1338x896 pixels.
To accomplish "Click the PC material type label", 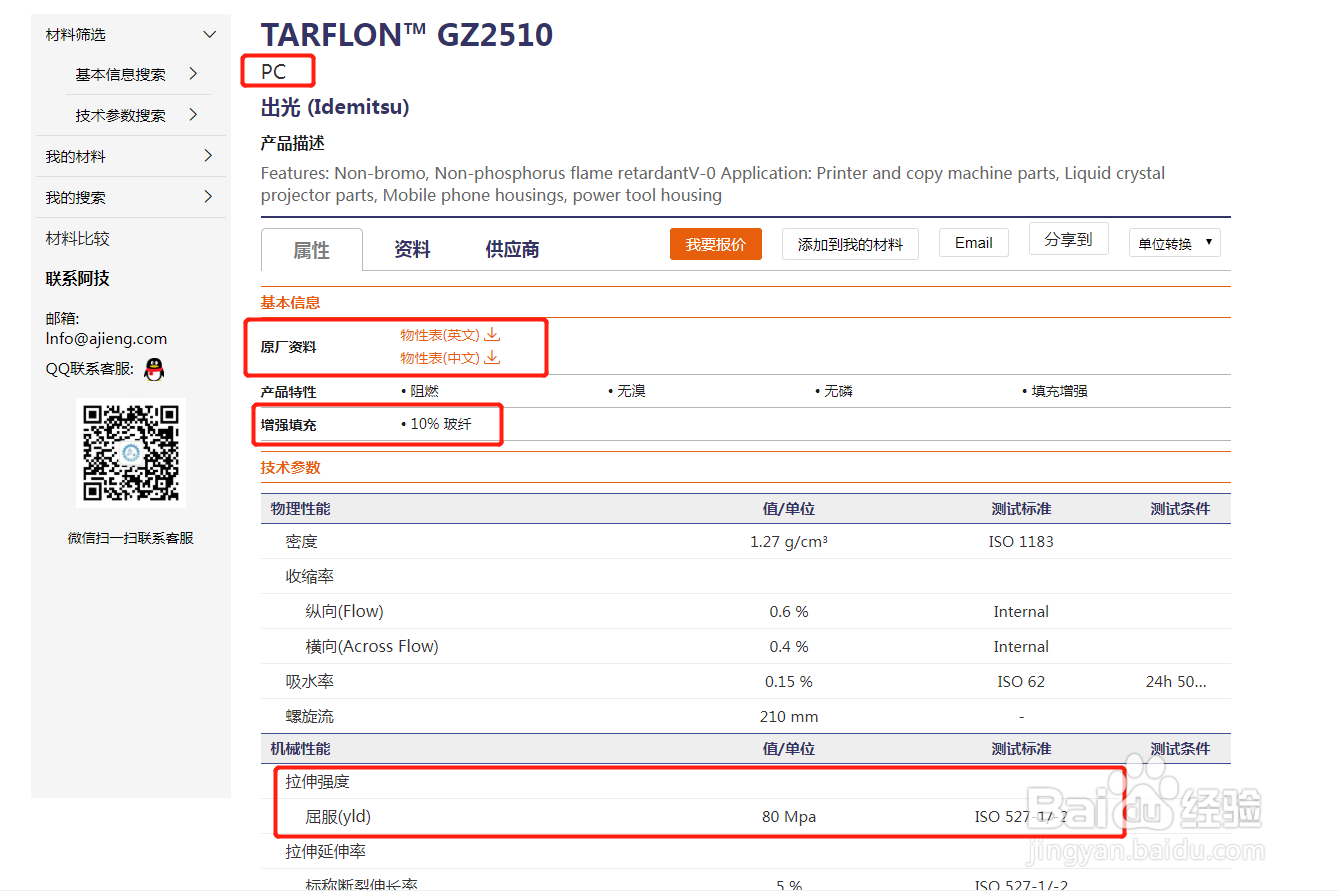I will [x=273, y=72].
